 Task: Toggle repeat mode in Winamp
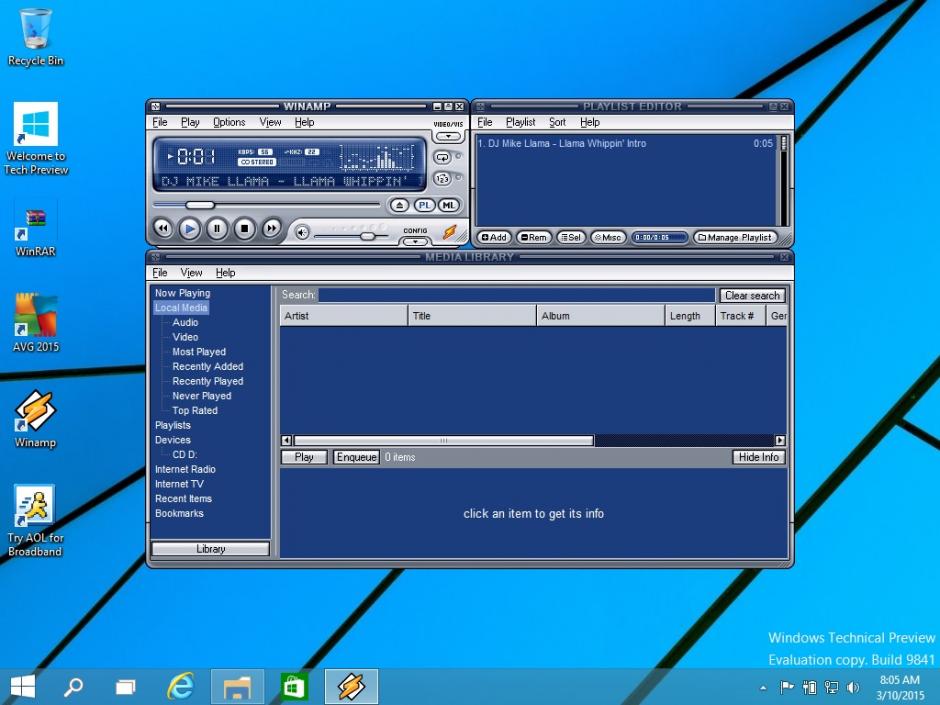click(442, 158)
